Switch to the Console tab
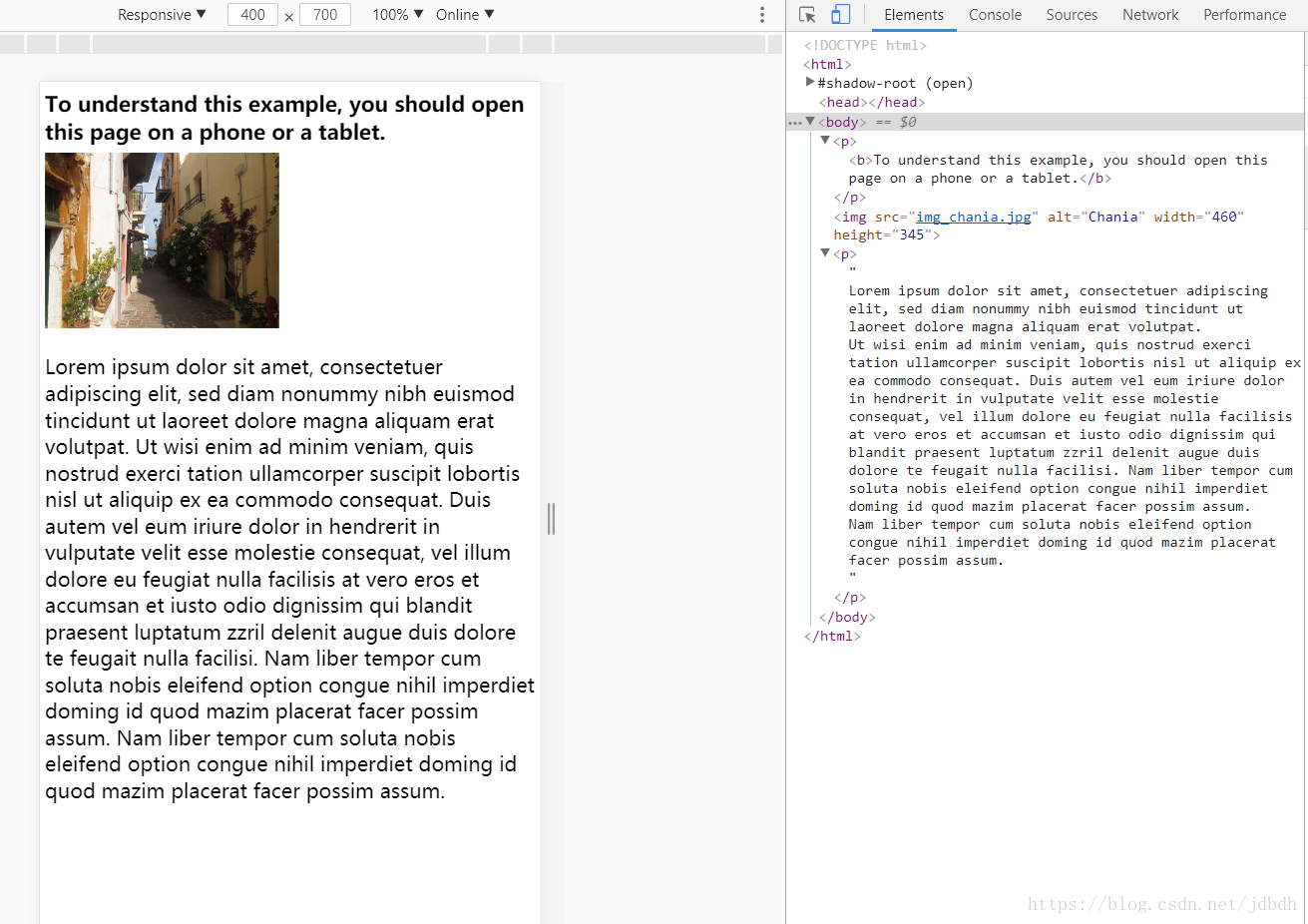Screen dimensions: 1308x924 (994, 15)
